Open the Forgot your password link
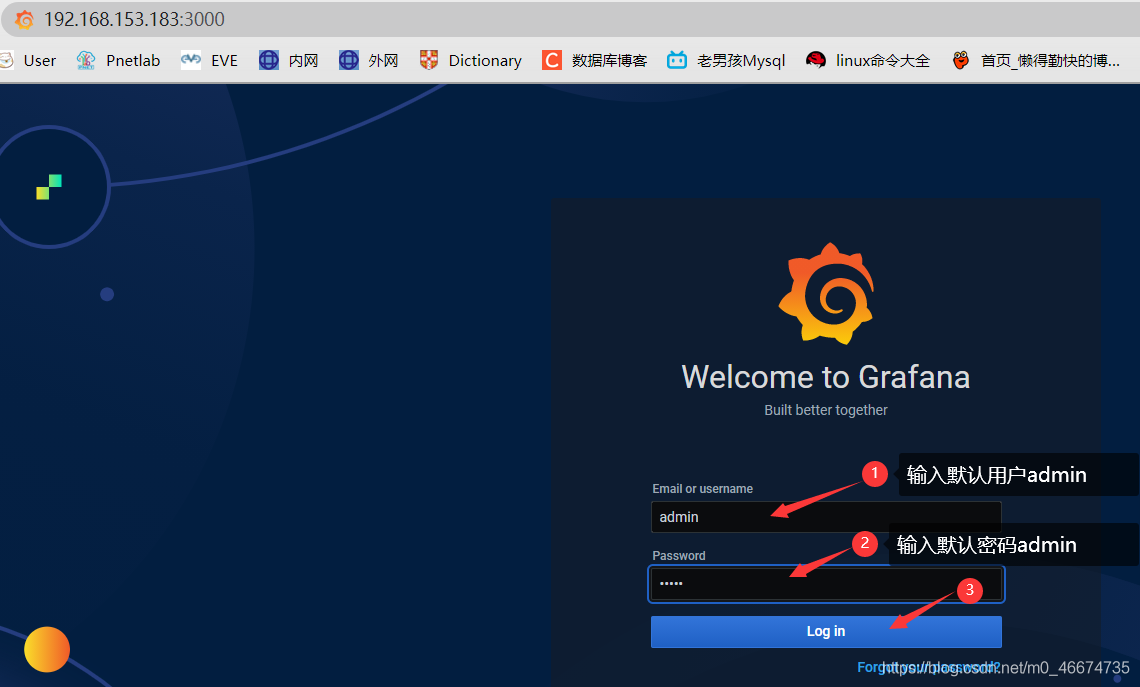 pos(928,667)
